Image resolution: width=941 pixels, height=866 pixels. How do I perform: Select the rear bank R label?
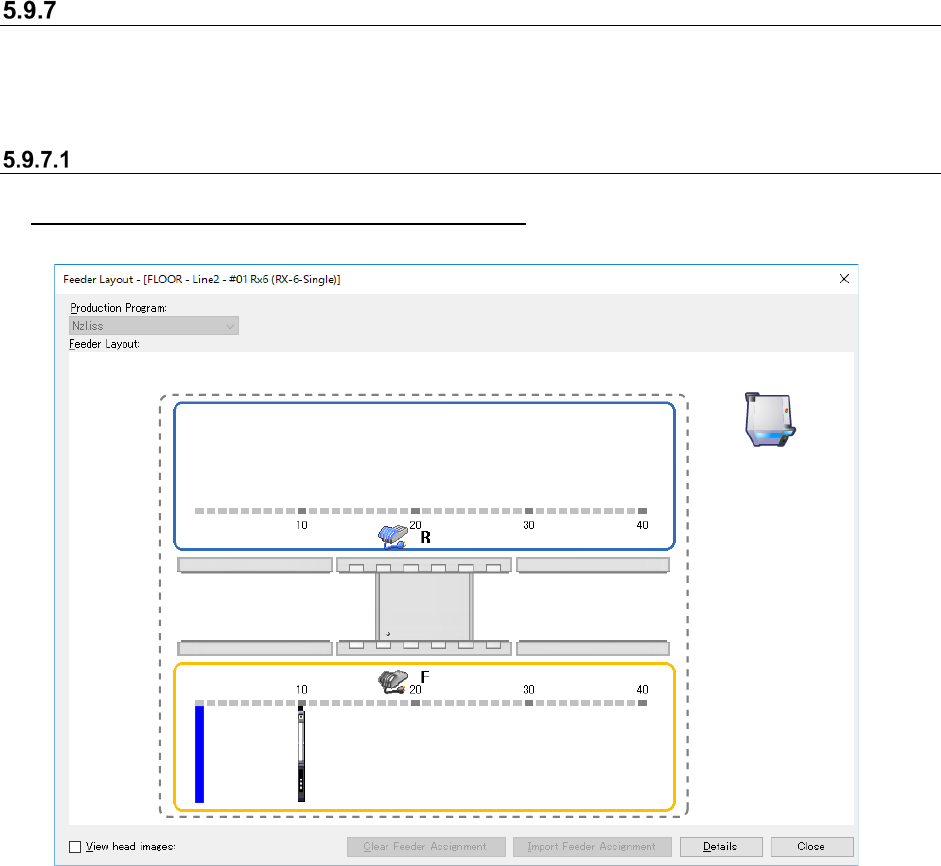coord(425,537)
